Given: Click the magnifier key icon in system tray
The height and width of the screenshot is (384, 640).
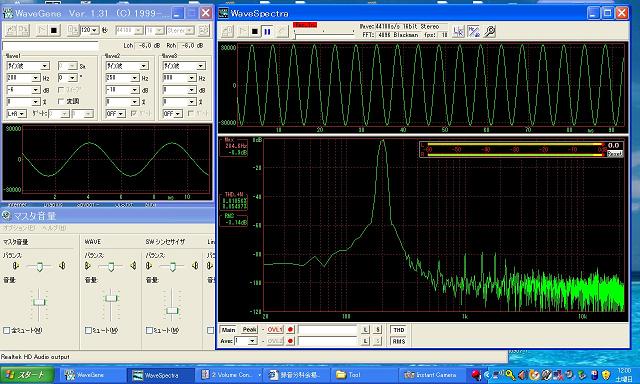Looking at the screenshot, I should point(510,375).
